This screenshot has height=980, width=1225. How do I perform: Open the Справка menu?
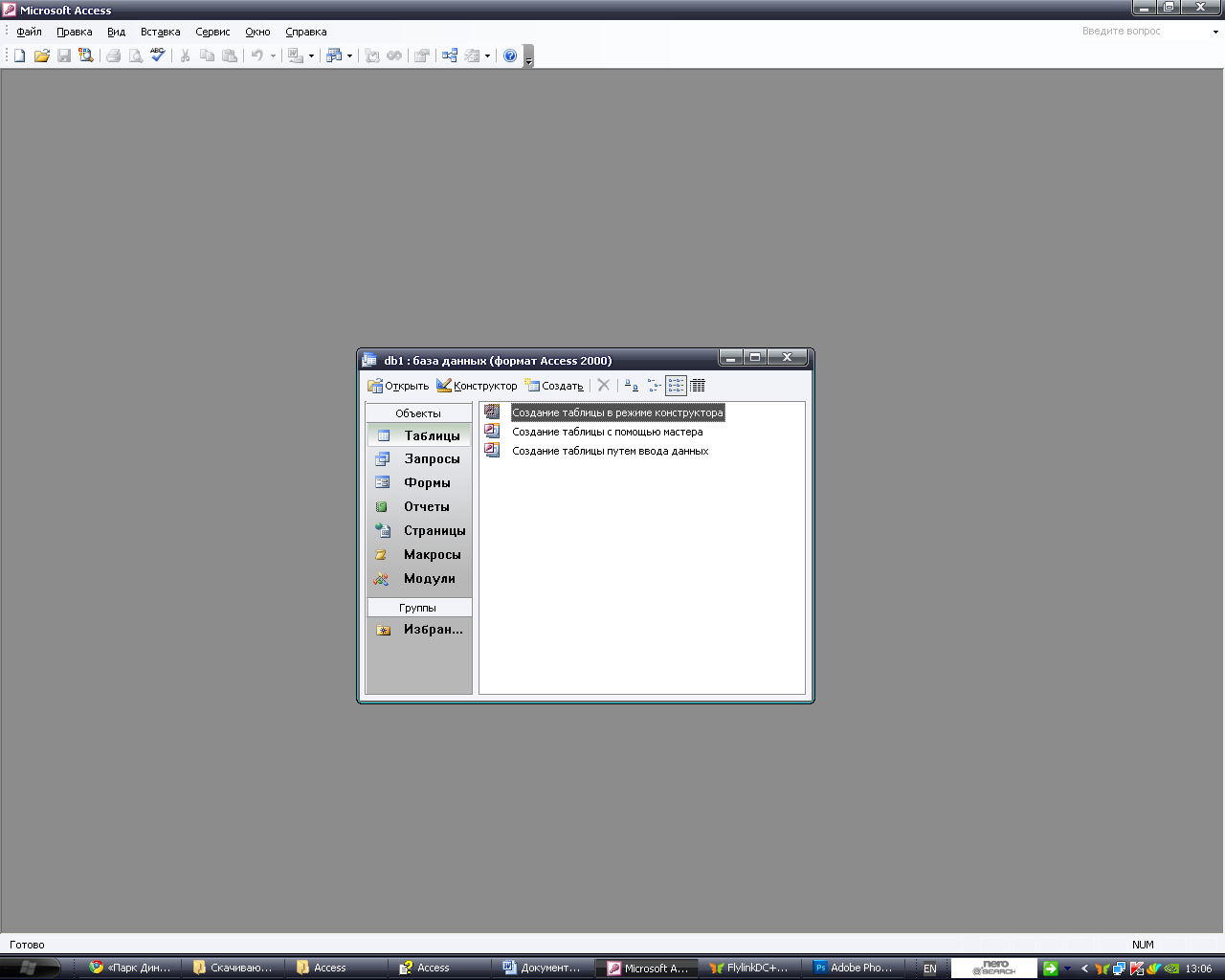coord(305,32)
